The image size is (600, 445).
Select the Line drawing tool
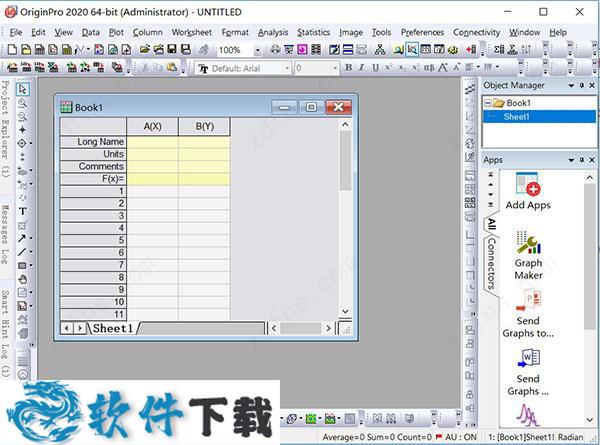(22, 252)
